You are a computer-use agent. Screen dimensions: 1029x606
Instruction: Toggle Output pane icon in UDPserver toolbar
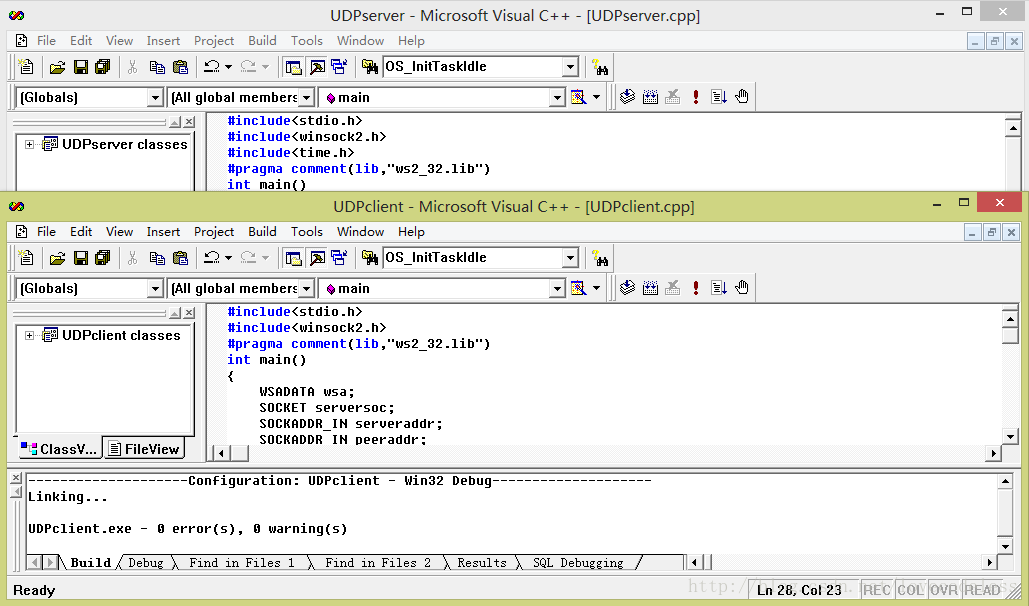pos(317,67)
